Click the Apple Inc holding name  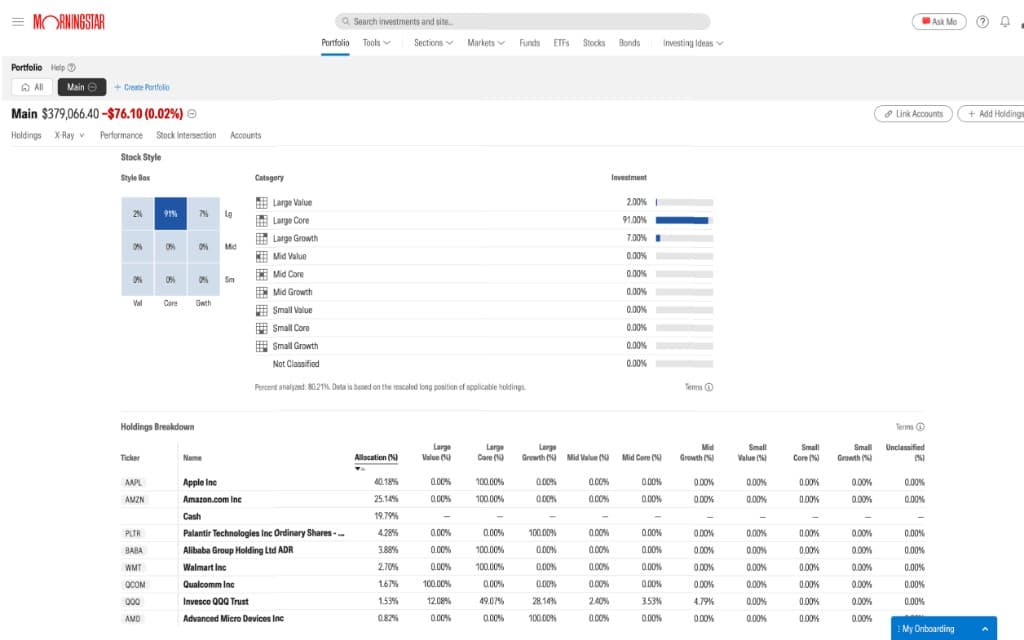tap(199, 483)
